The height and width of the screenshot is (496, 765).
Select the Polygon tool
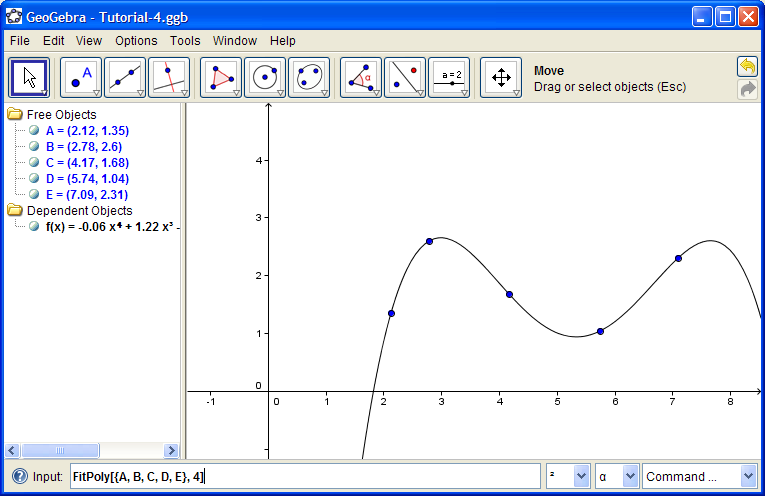pos(221,78)
